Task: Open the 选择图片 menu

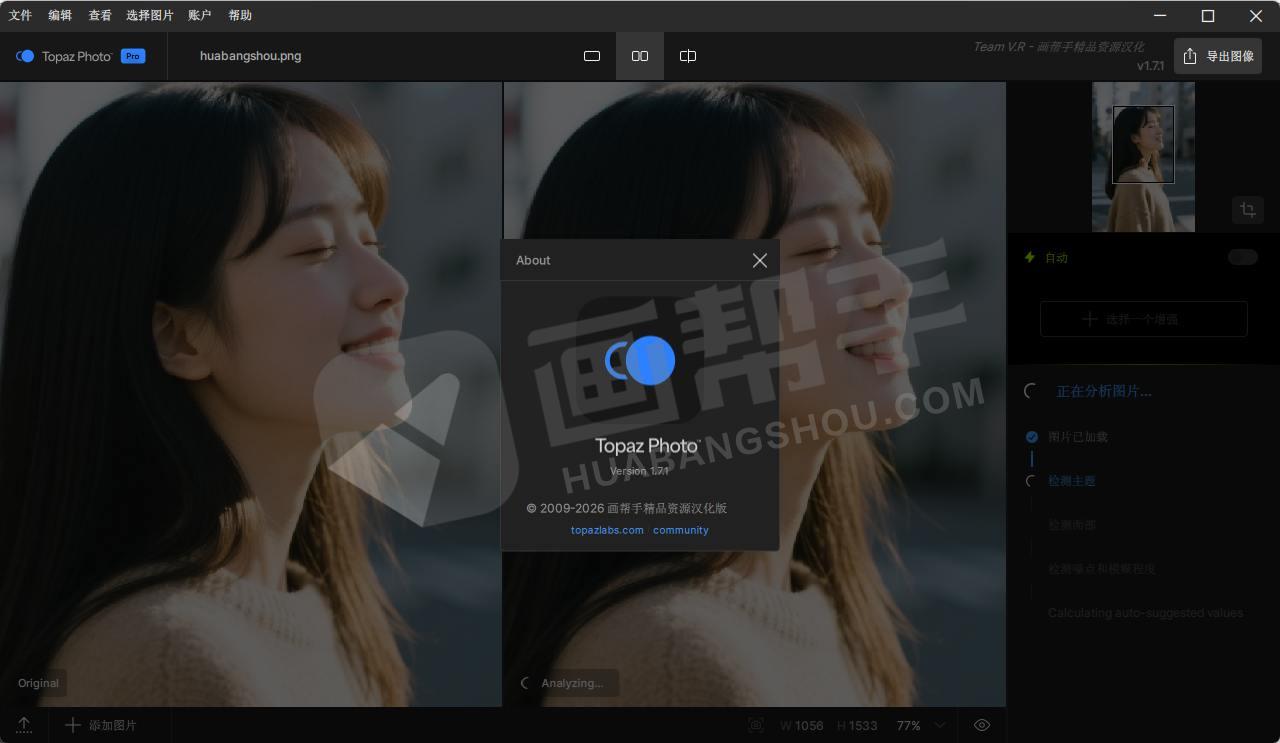Action: [x=150, y=15]
